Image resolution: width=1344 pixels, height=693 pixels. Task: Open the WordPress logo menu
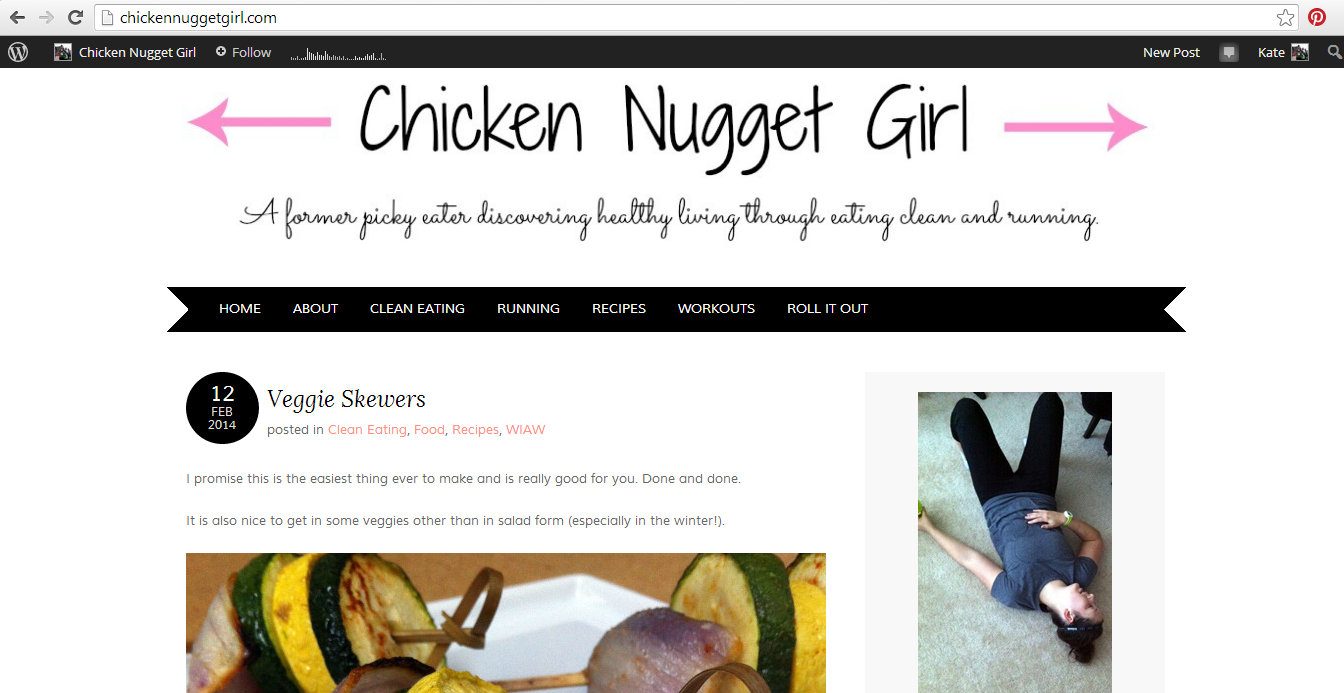(x=18, y=52)
